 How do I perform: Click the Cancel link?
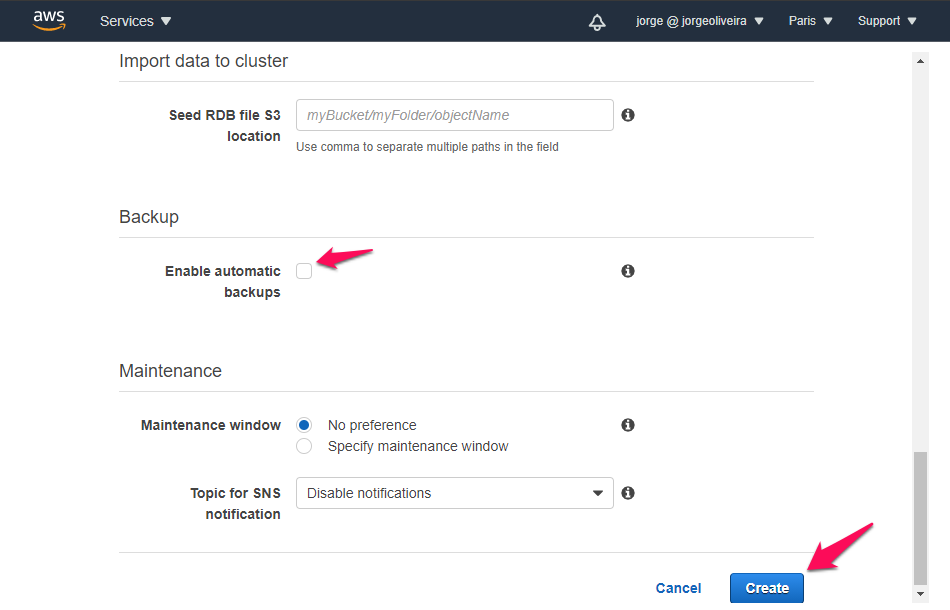click(678, 588)
